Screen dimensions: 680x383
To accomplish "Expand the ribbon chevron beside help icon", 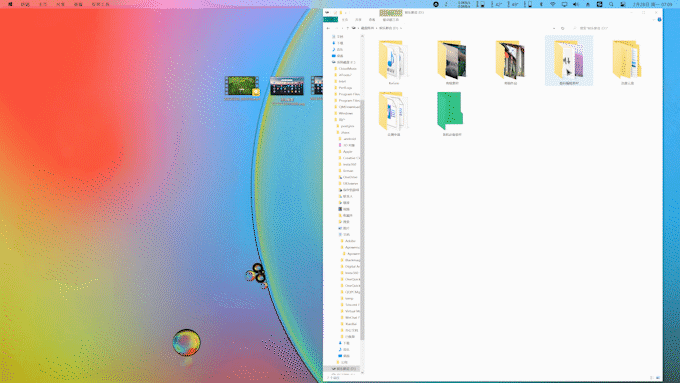I will 654,20.
